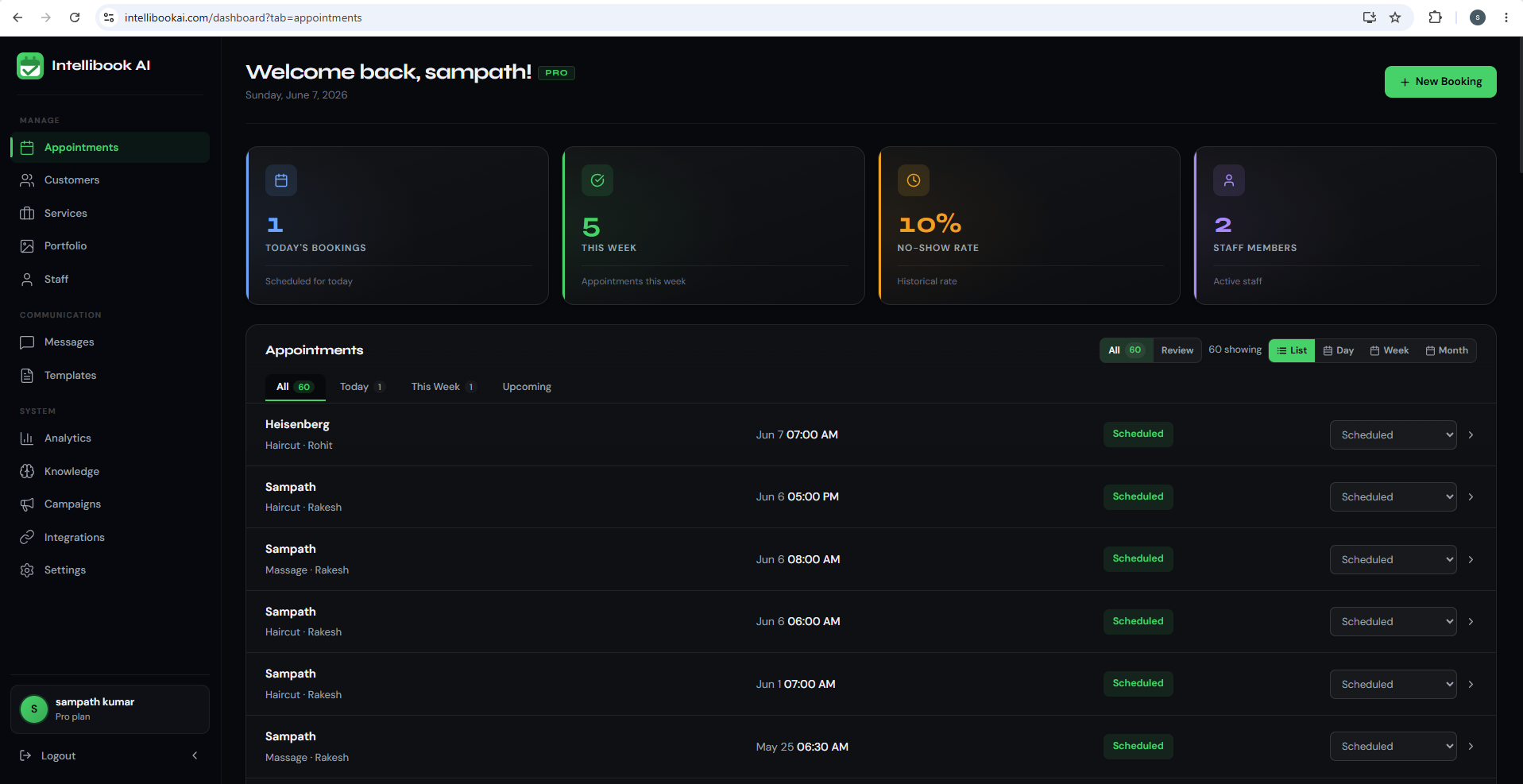Select the All appointments tab

click(x=295, y=387)
